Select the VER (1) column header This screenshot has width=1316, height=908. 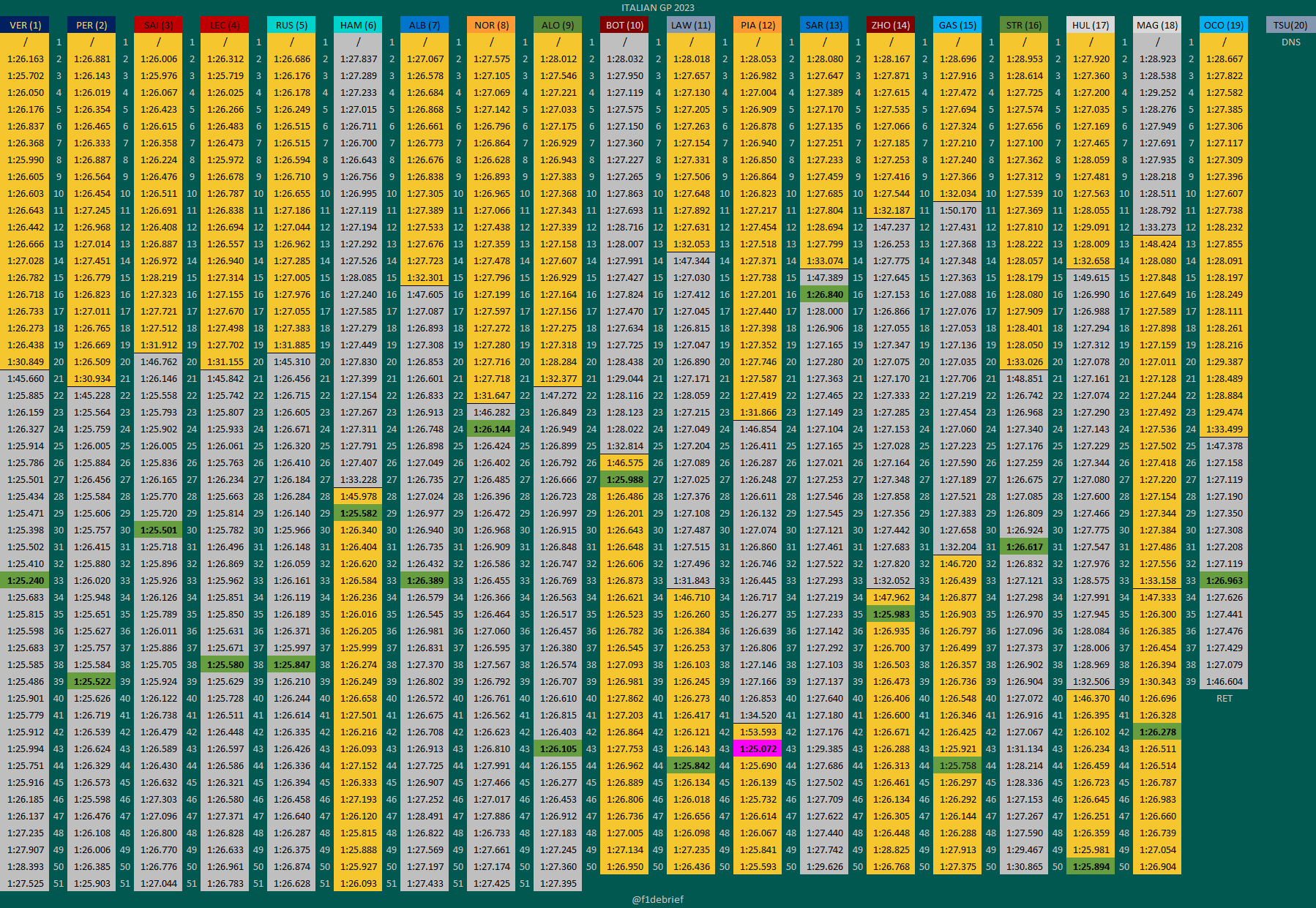(26, 25)
